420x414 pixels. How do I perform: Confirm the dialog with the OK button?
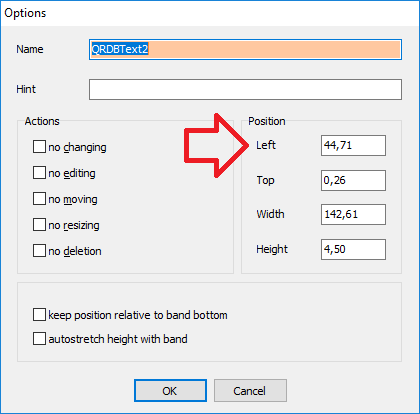[170, 390]
